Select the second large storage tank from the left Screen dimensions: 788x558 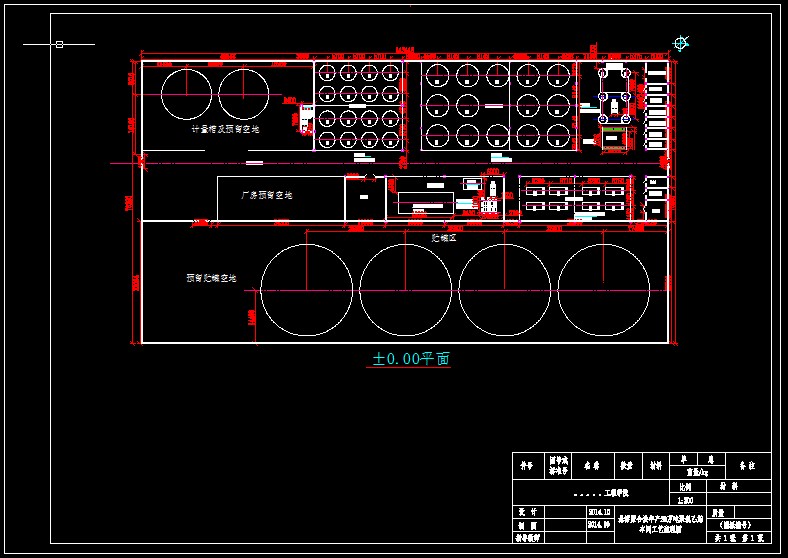(405, 288)
